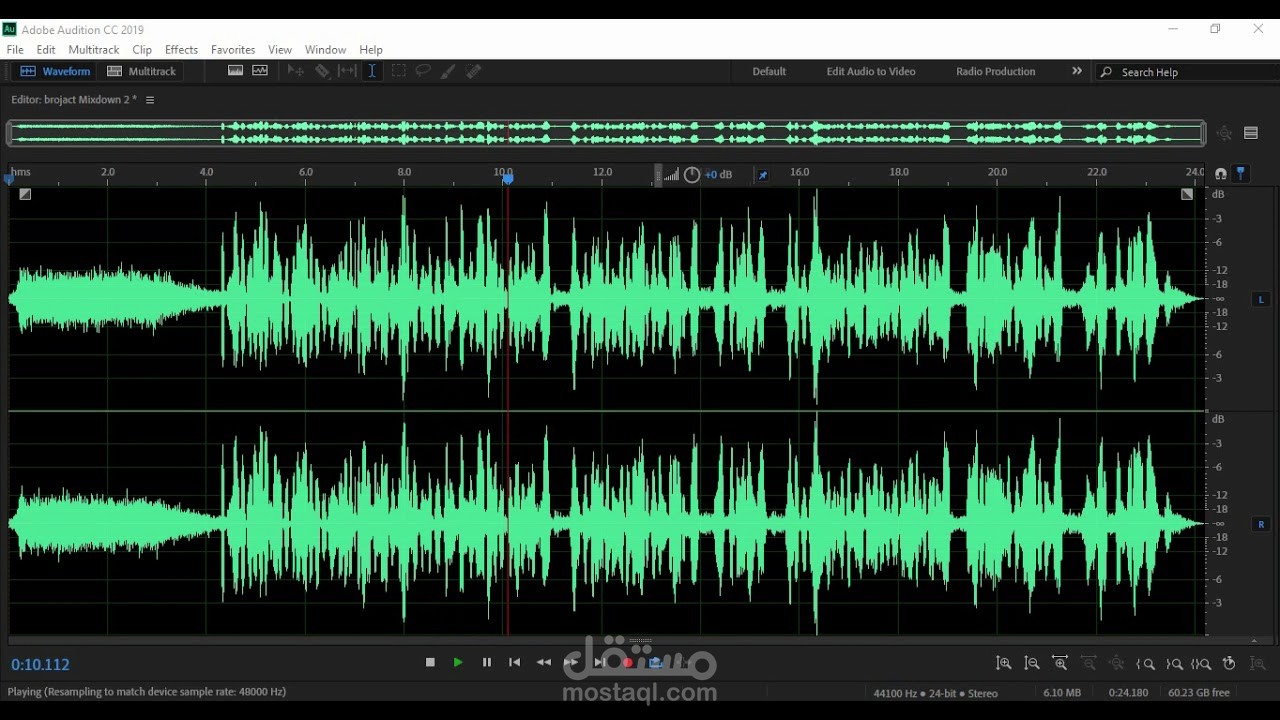Zoom in at the In point
This screenshot has width=1280, height=720.
pyautogui.click(x=1145, y=663)
